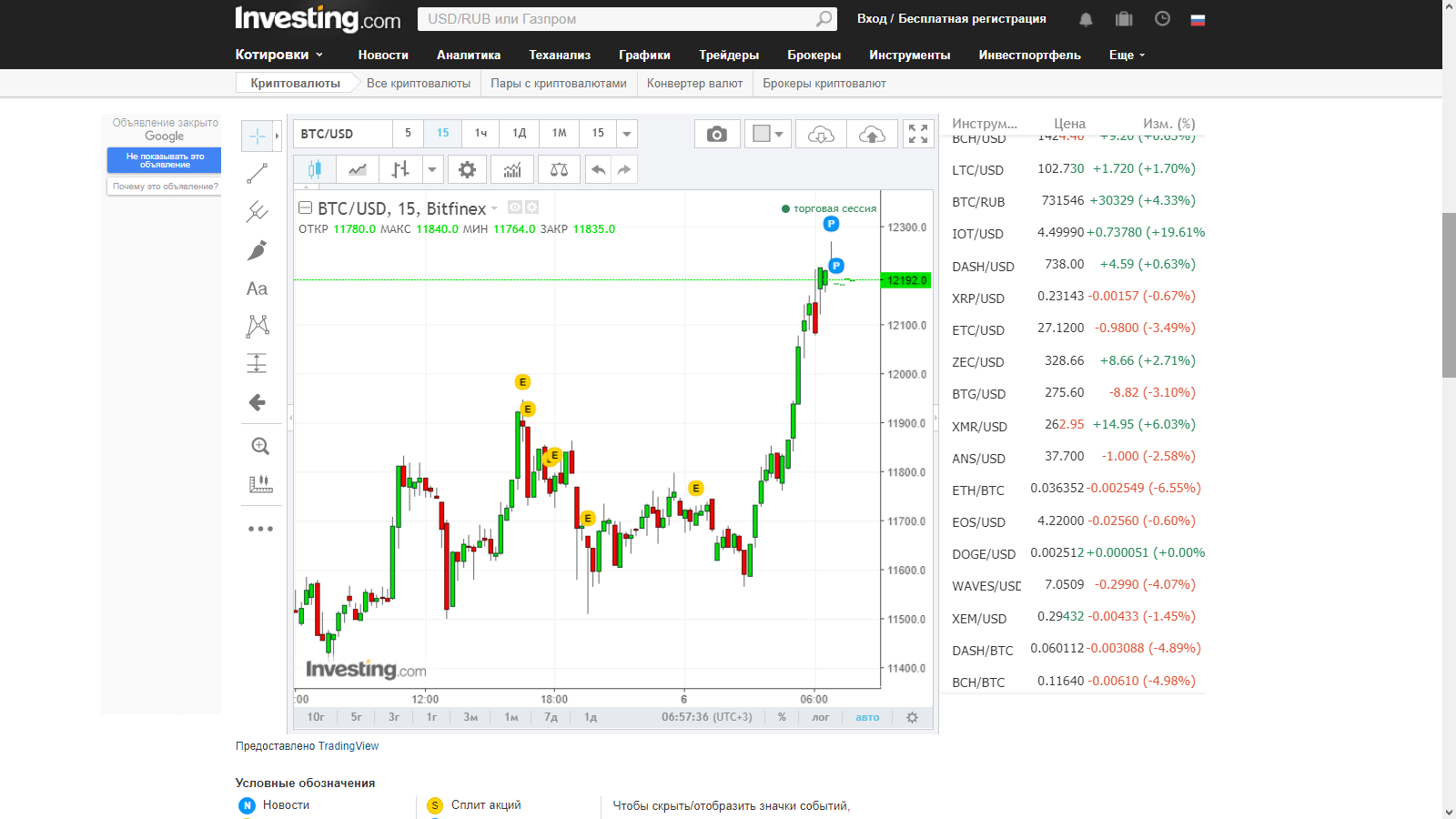Select the 15 minute highlighted interval

[442, 134]
